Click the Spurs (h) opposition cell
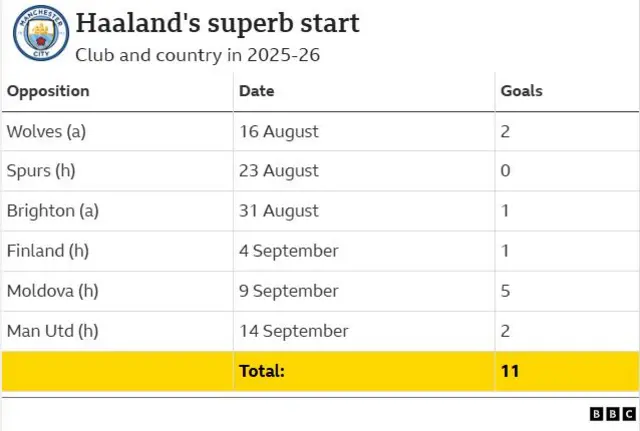 pyautogui.click(x=41, y=171)
